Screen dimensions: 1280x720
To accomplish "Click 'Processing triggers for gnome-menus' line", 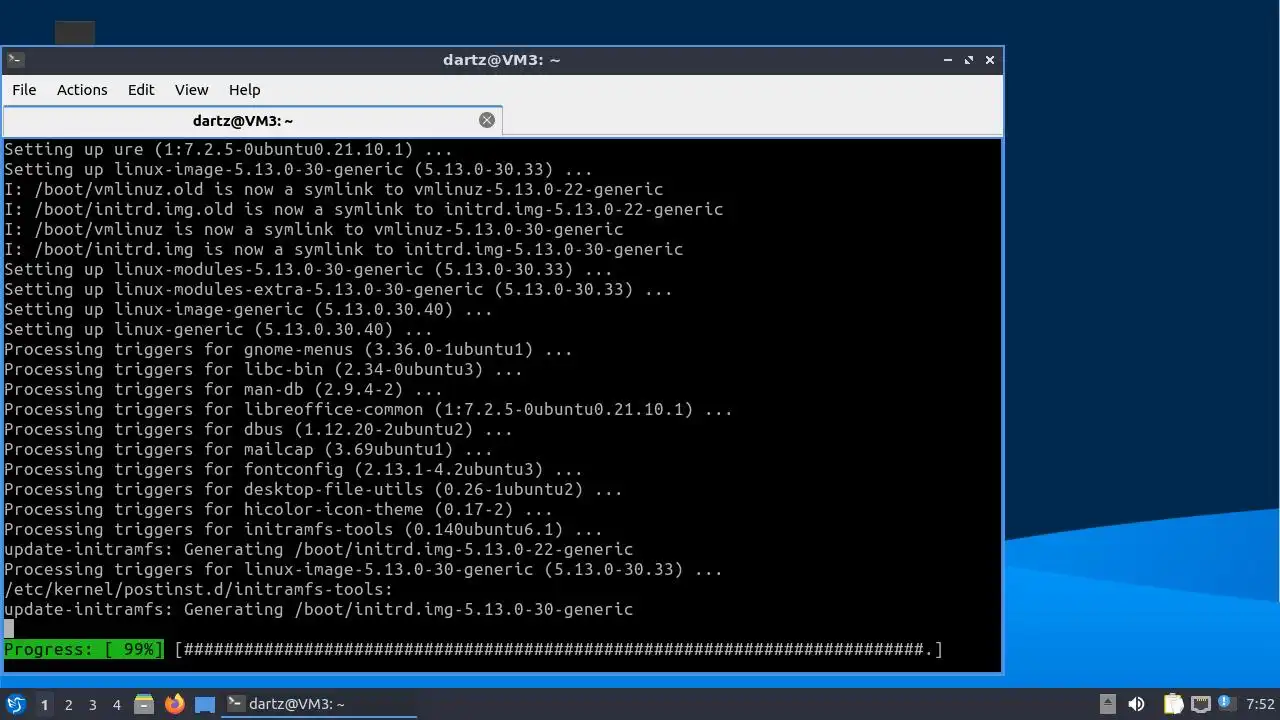I will (x=288, y=350).
